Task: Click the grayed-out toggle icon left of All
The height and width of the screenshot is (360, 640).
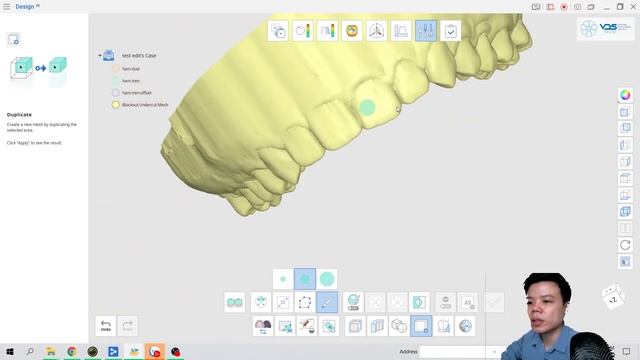Action: (446, 302)
